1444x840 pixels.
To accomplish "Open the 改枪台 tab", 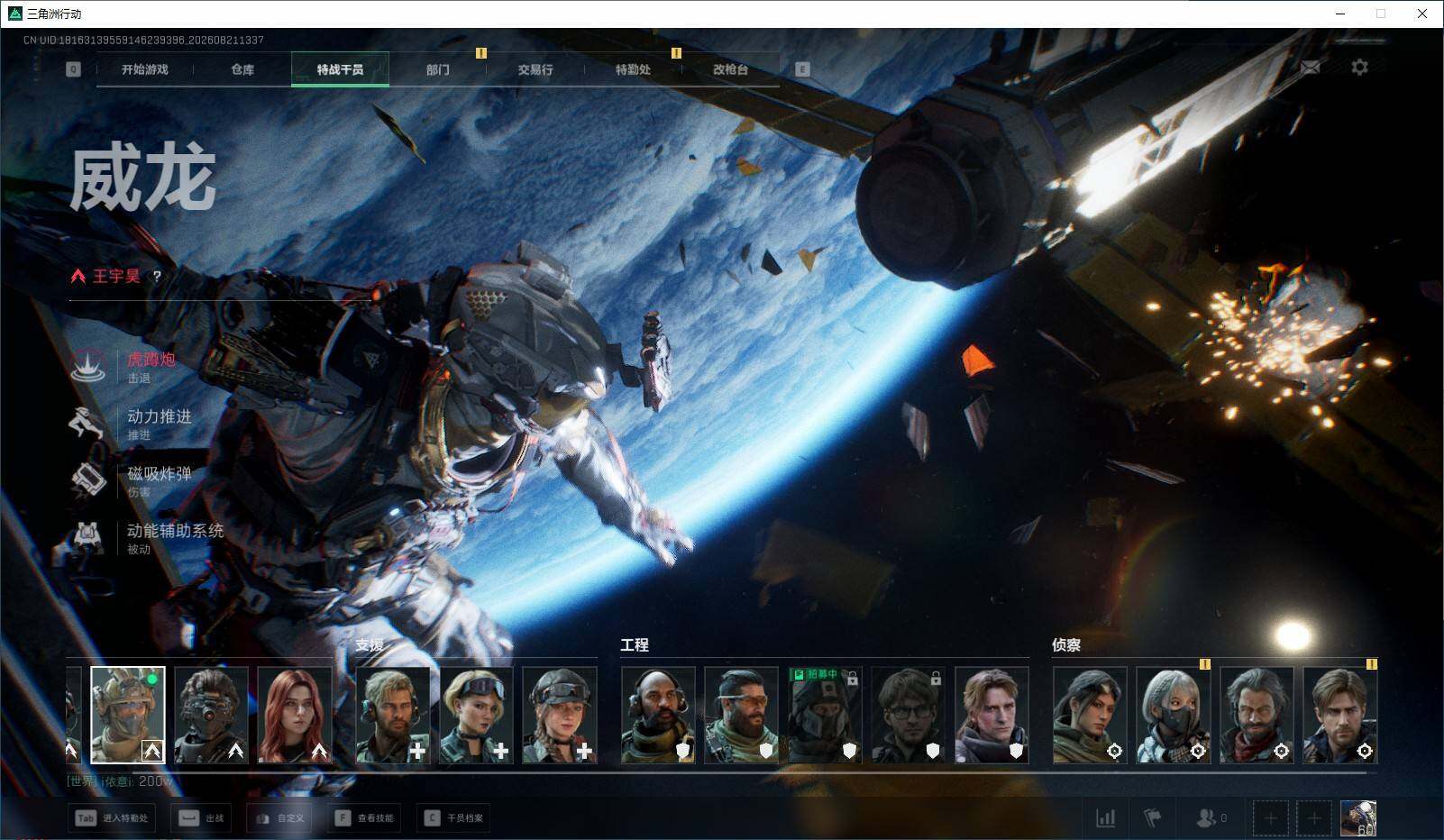I will (x=730, y=69).
